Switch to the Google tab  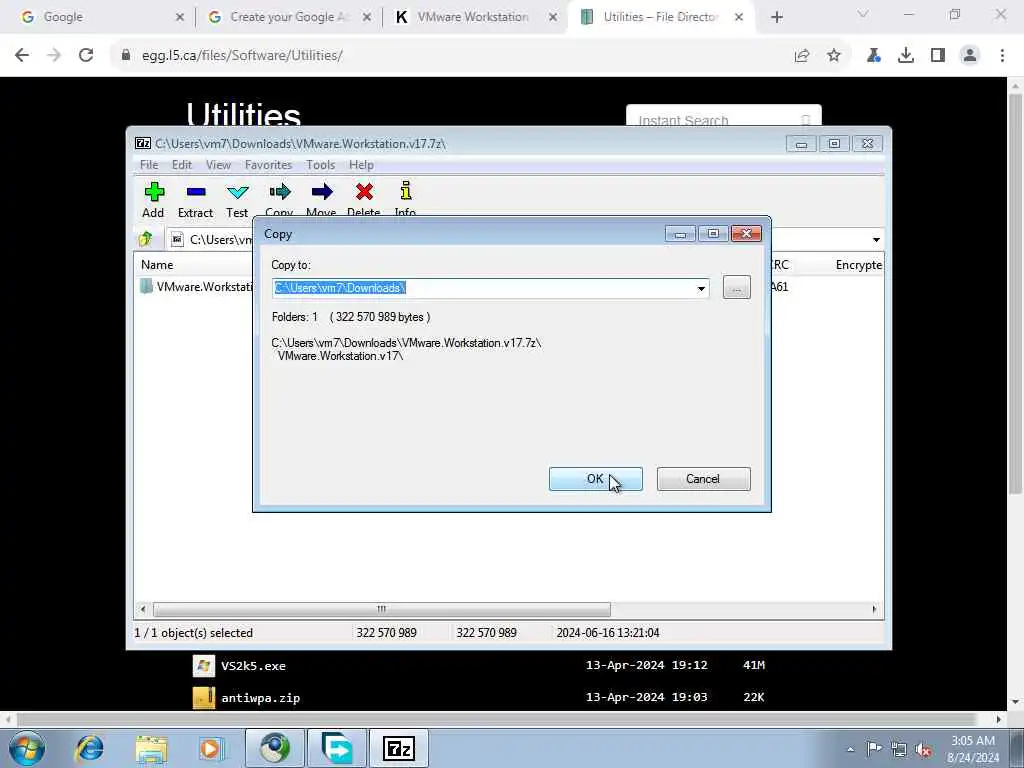coord(97,17)
